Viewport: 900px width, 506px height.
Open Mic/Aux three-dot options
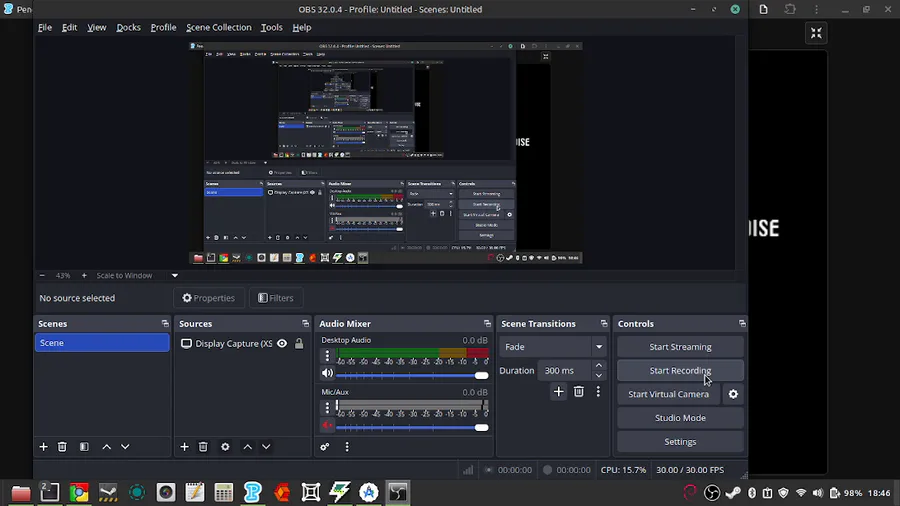pos(327,407)
